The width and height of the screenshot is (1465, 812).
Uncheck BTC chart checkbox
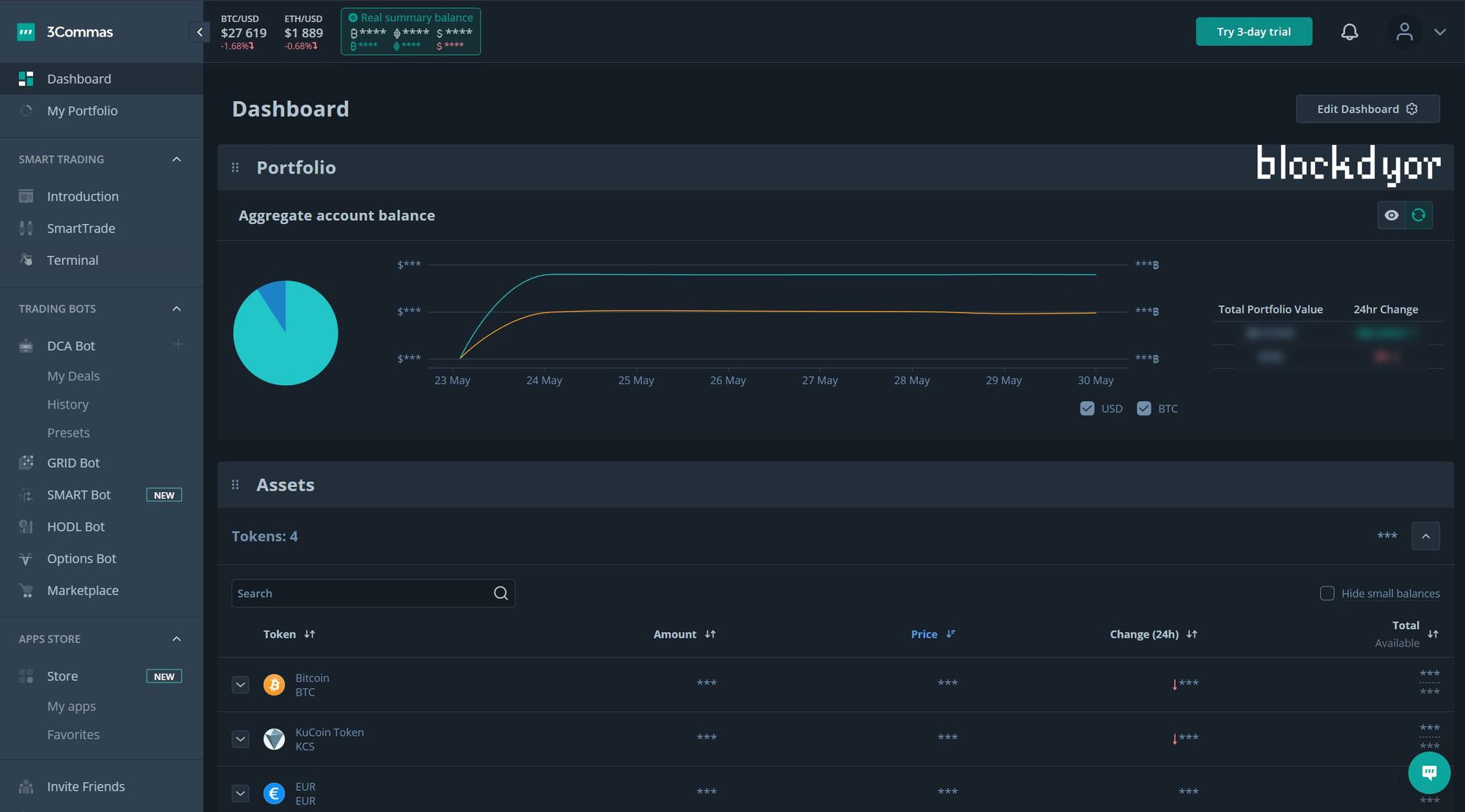coord(1143,409)
